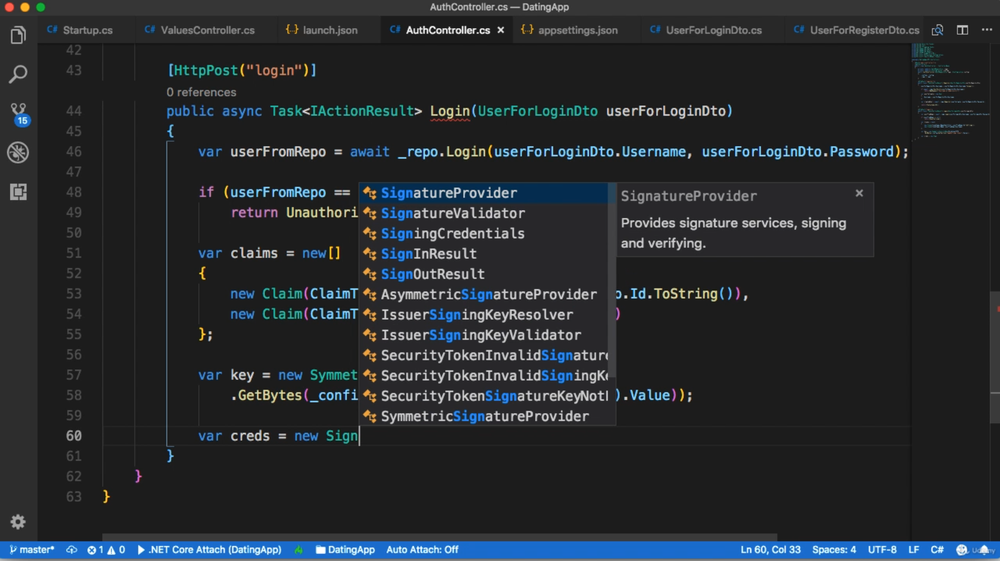Click the Login method name on line 44
The image size is (1000, 561).
(450, 111)
